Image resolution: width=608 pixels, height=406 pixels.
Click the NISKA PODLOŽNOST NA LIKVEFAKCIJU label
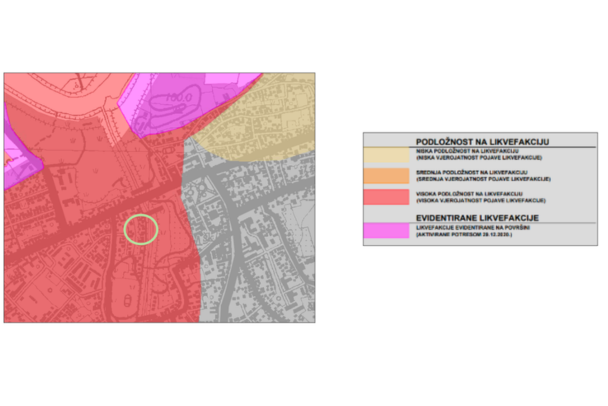click(x=467, y=151)
